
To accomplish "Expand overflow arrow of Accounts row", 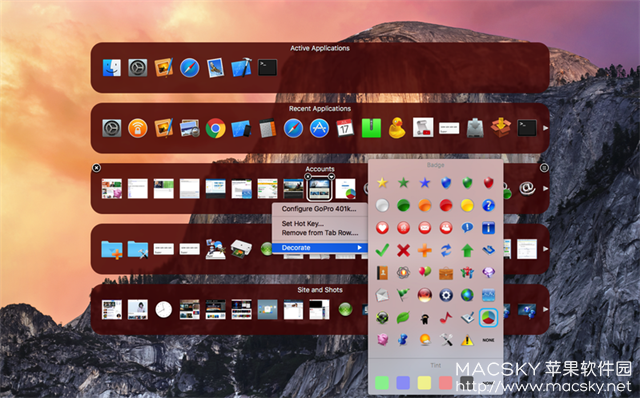I will click(x=545, y=189).
